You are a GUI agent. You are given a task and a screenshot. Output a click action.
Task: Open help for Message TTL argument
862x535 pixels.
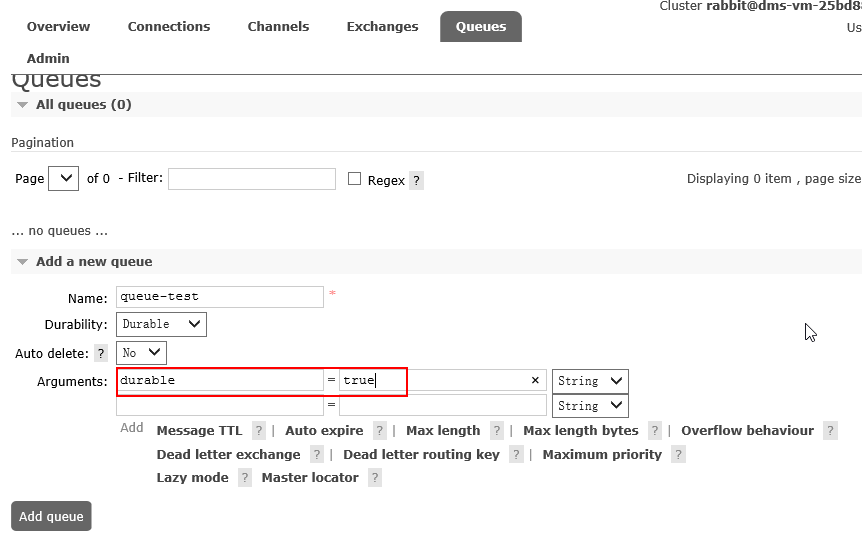[x=258, y=431]
